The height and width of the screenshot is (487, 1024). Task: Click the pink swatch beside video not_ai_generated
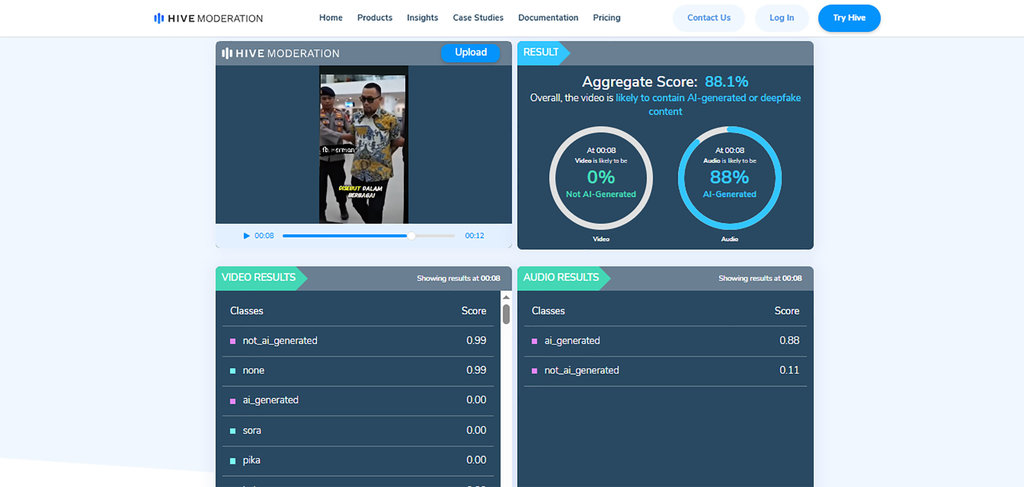click(x=232, y=341)
